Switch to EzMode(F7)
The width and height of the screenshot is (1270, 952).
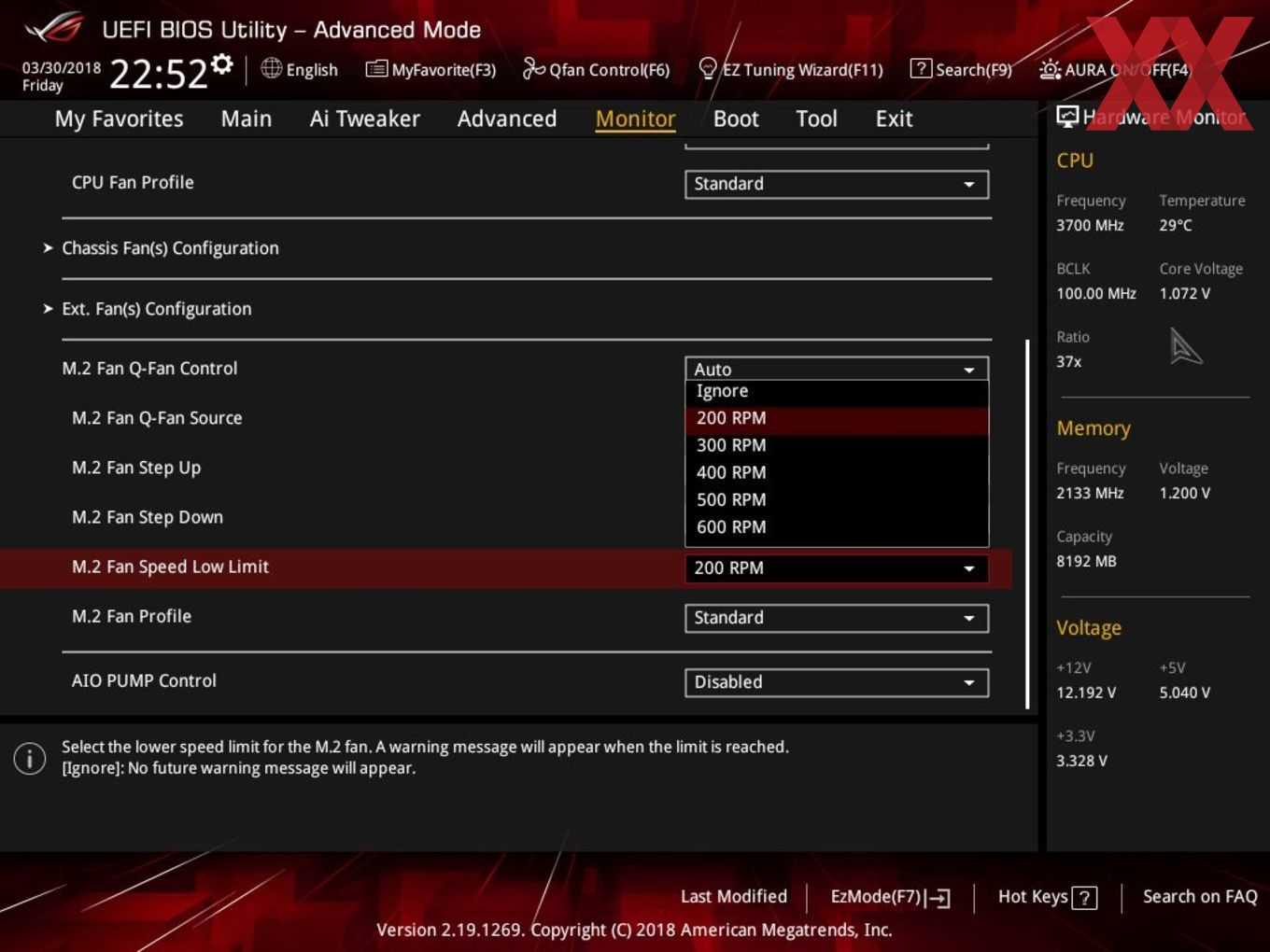tap(890, 897)
